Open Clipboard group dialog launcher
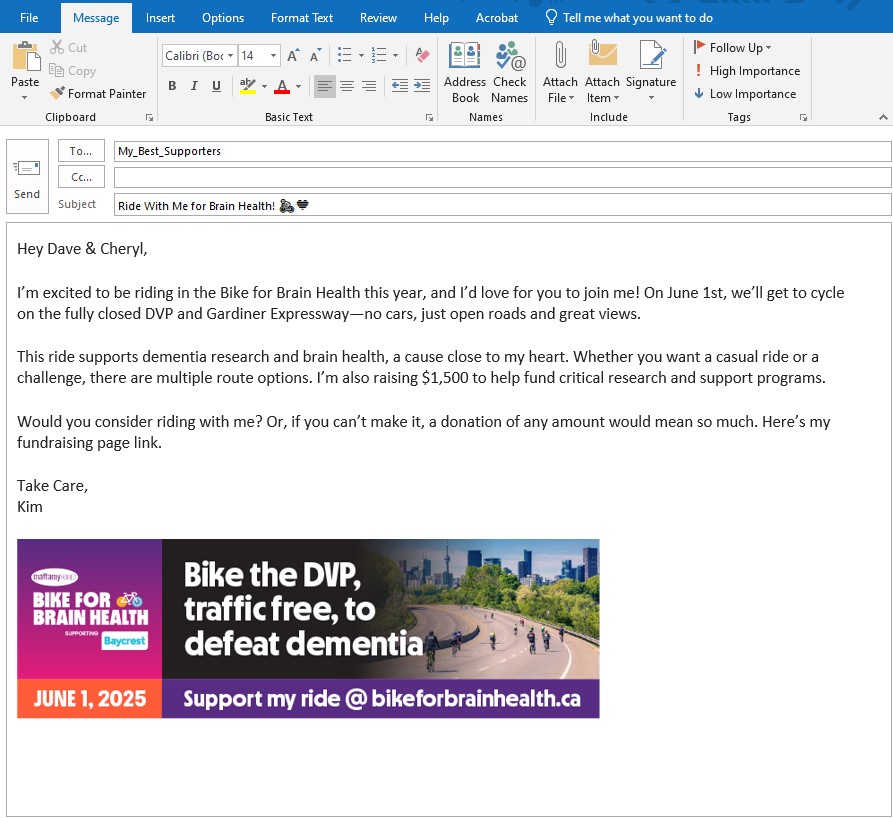The image size is (893, 818). coord(149,117)
